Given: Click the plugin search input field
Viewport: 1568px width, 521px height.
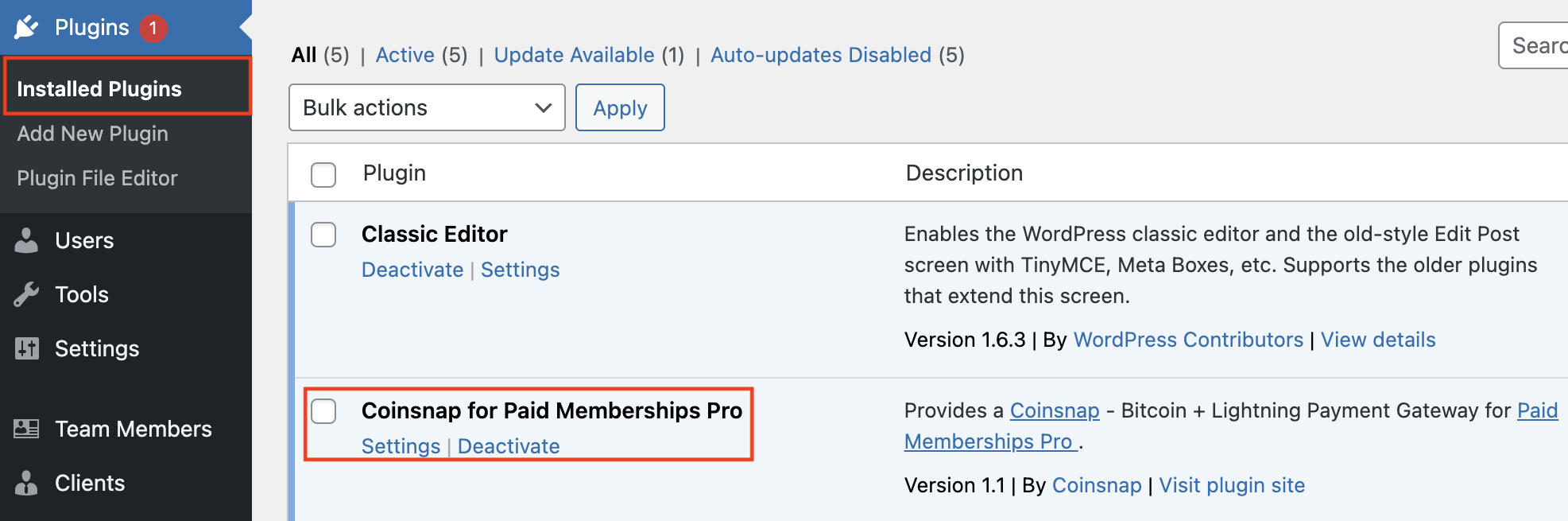Looking at the screenshot, I should pyautogui.click(x=1535, y=46).
